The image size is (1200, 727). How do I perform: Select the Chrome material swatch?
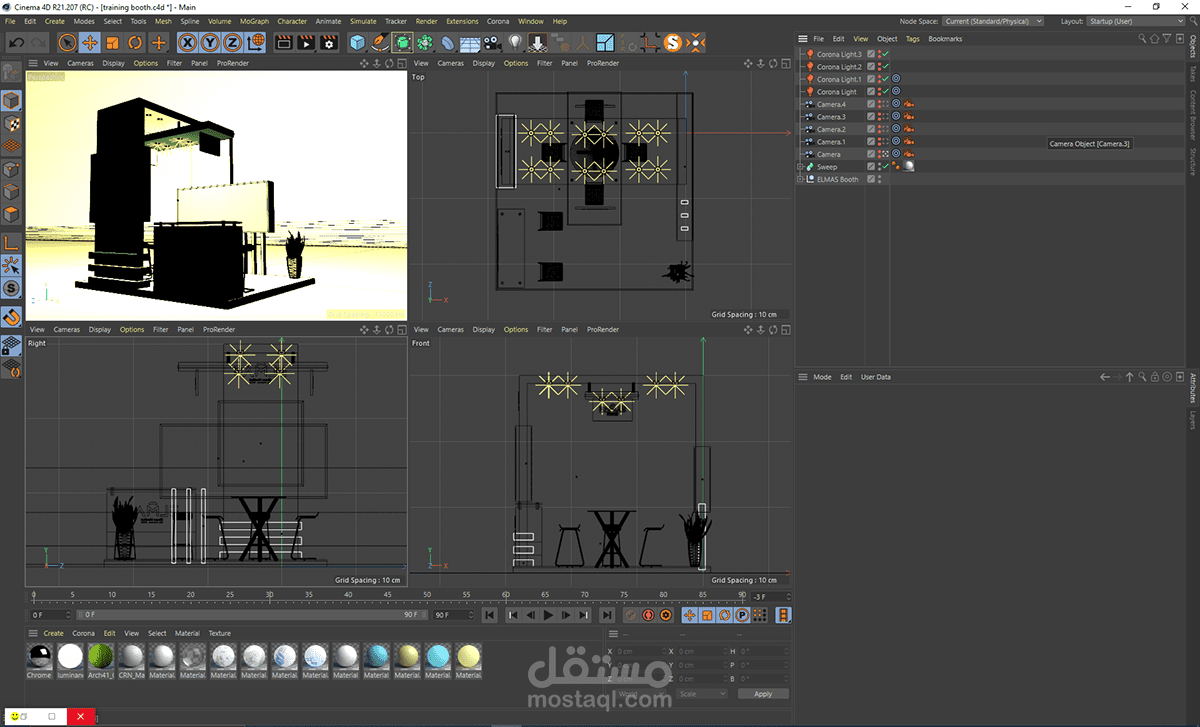point(39,657)
